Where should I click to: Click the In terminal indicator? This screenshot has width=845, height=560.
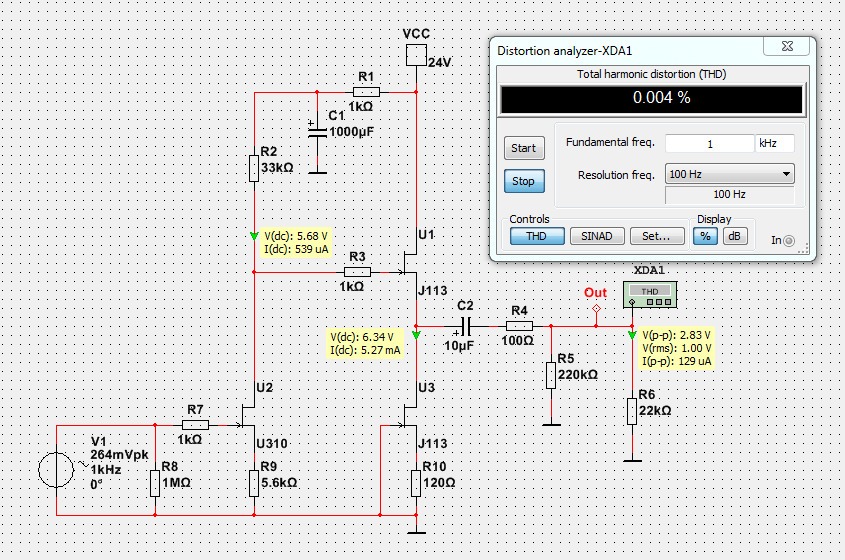click(788, 240)
